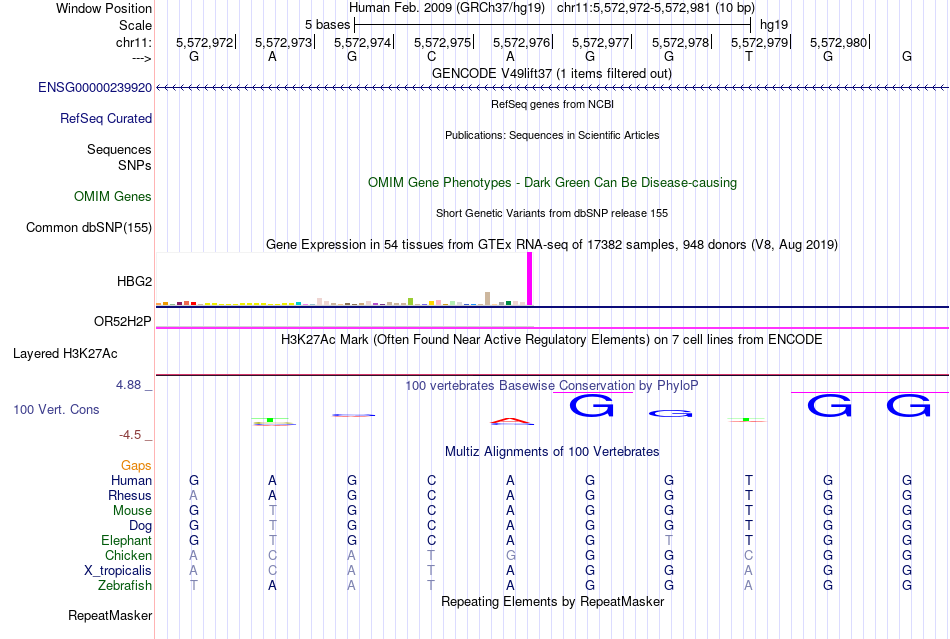This screenshot has height=639, width=950.
Task: Click the Scale label
Action: [136, 26]
